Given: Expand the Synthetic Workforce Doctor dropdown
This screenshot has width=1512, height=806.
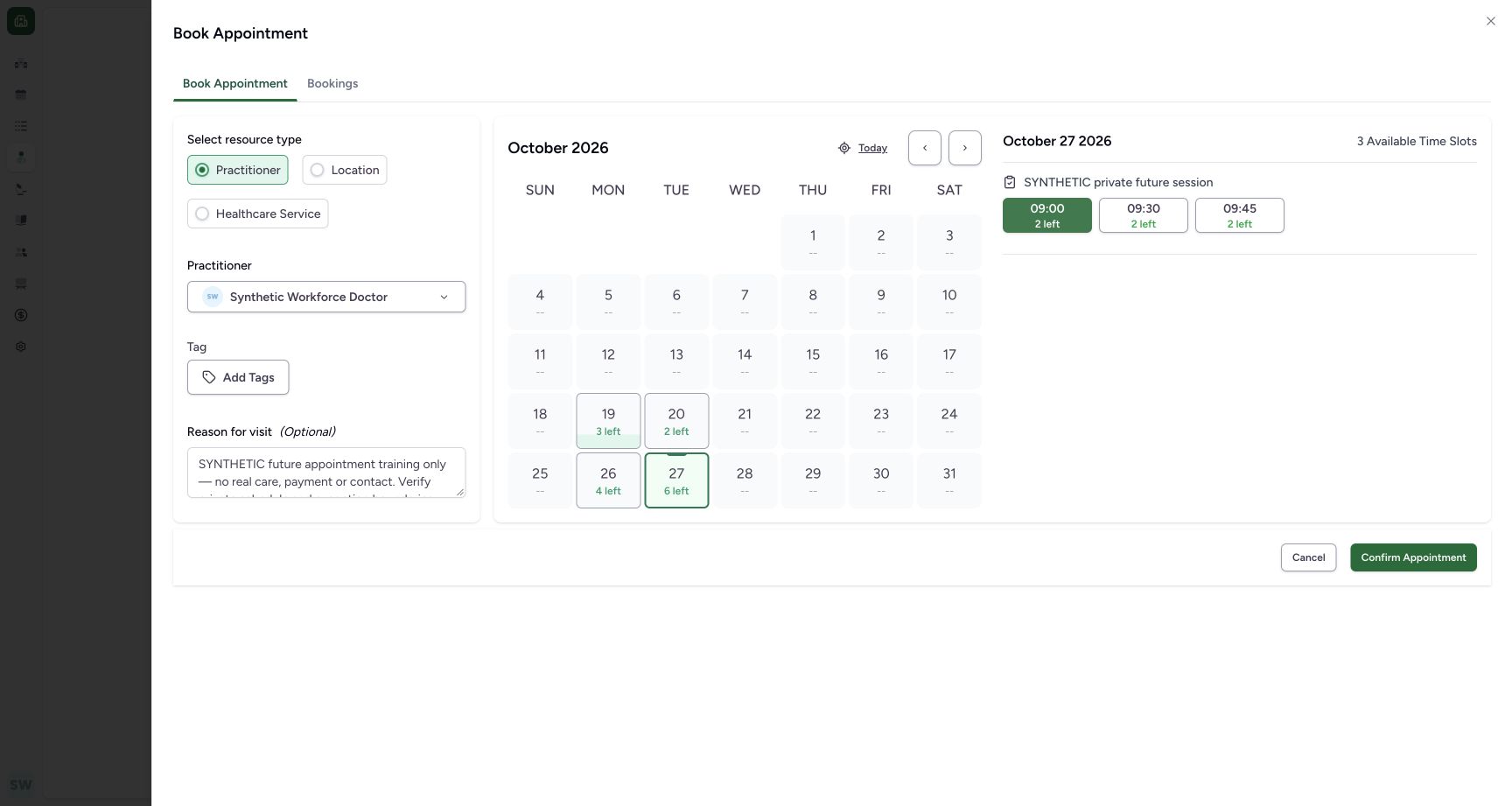Looking at the screenshot, I should tap(326, 297).
